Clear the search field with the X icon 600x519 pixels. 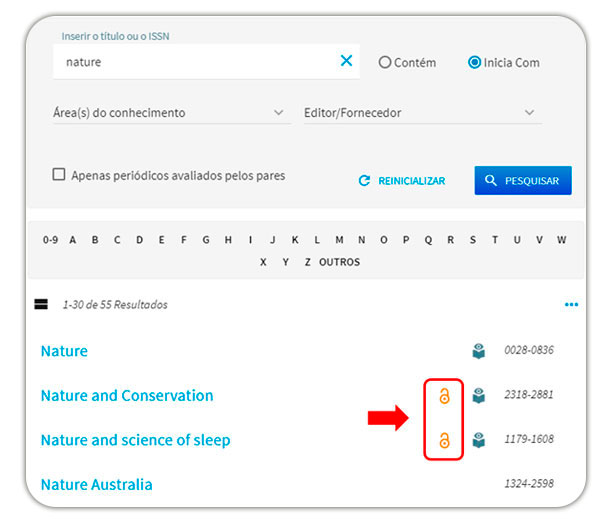(346, 61)
